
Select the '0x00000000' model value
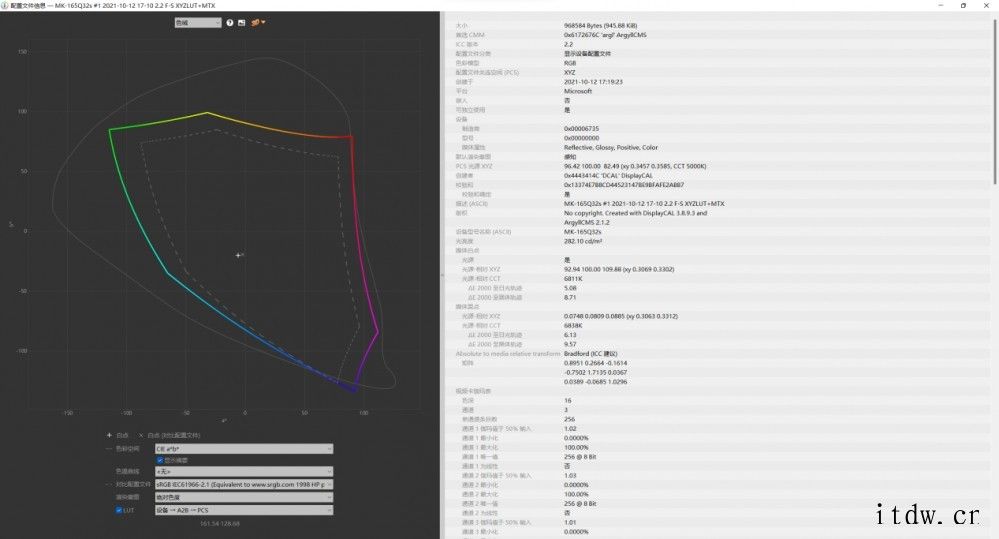click(x=581, y=138)
